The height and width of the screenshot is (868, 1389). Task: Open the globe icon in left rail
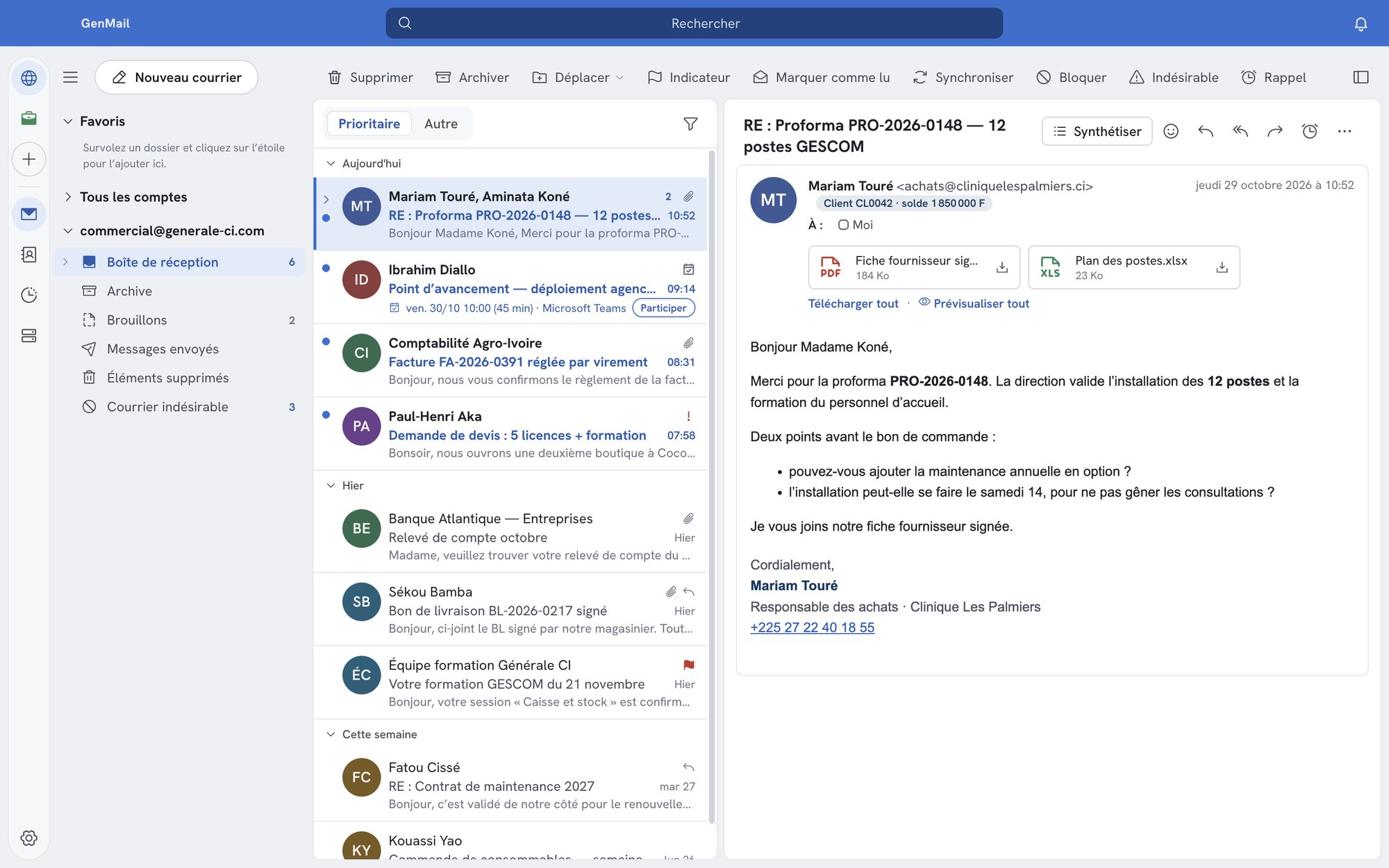pos(29,78)
